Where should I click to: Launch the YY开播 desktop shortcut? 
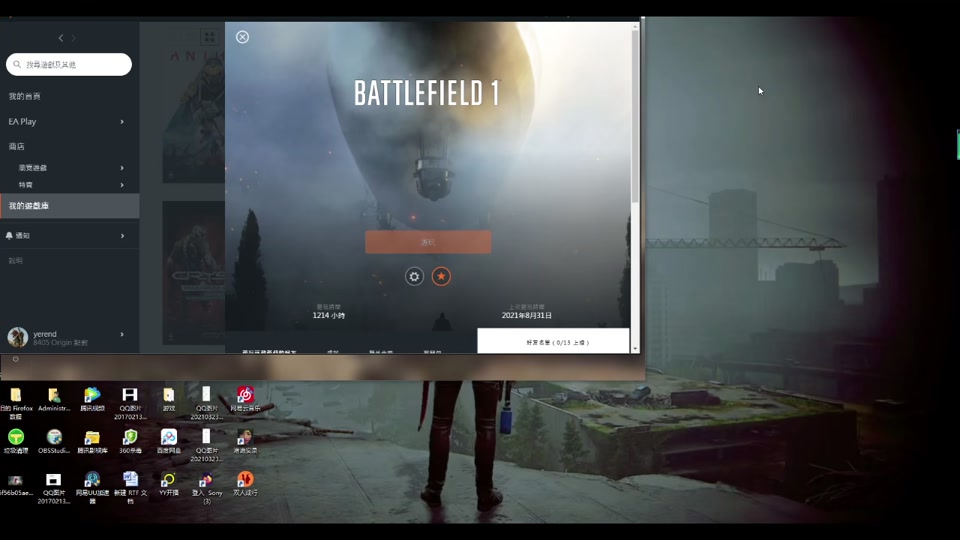pos(168,484)
